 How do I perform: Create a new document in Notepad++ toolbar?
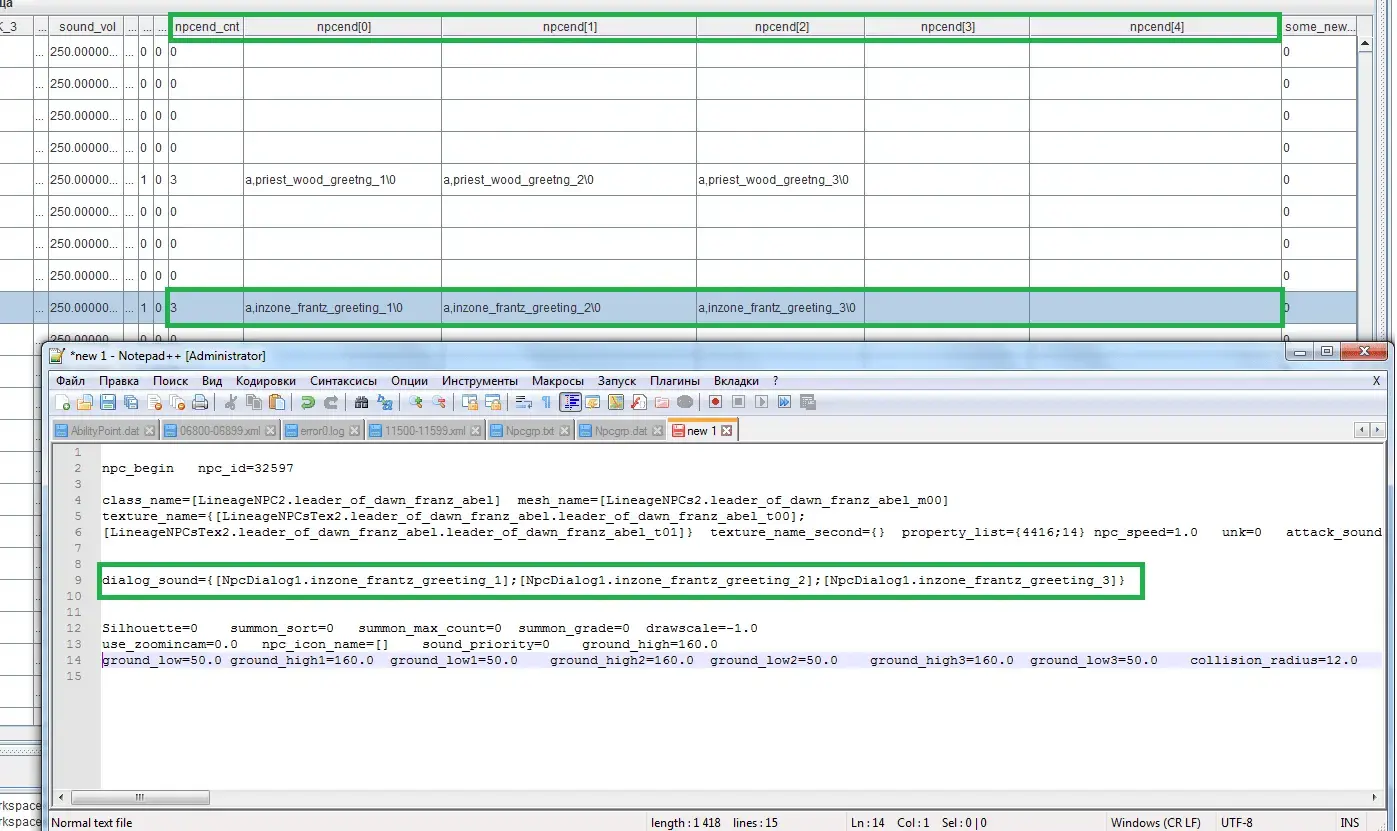(x=62, y=402)
